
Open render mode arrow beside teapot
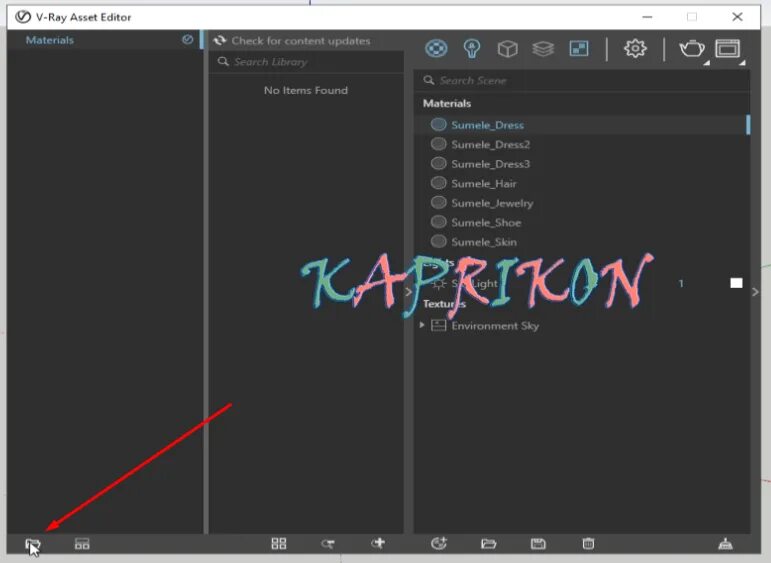click(707, 63)
